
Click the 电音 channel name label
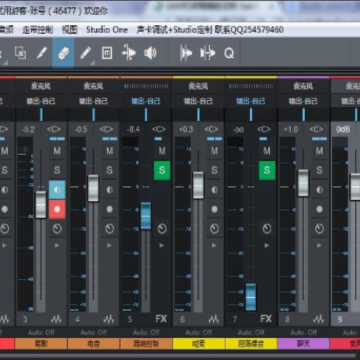click(x=93, y=344)
